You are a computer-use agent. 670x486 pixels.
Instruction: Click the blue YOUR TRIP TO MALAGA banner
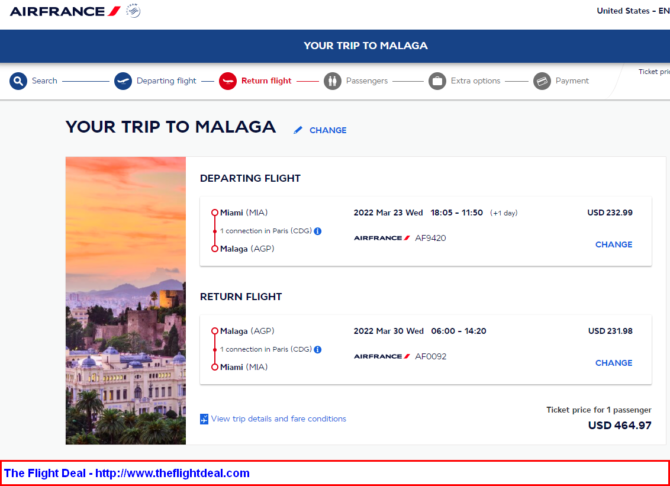(335, 46)
